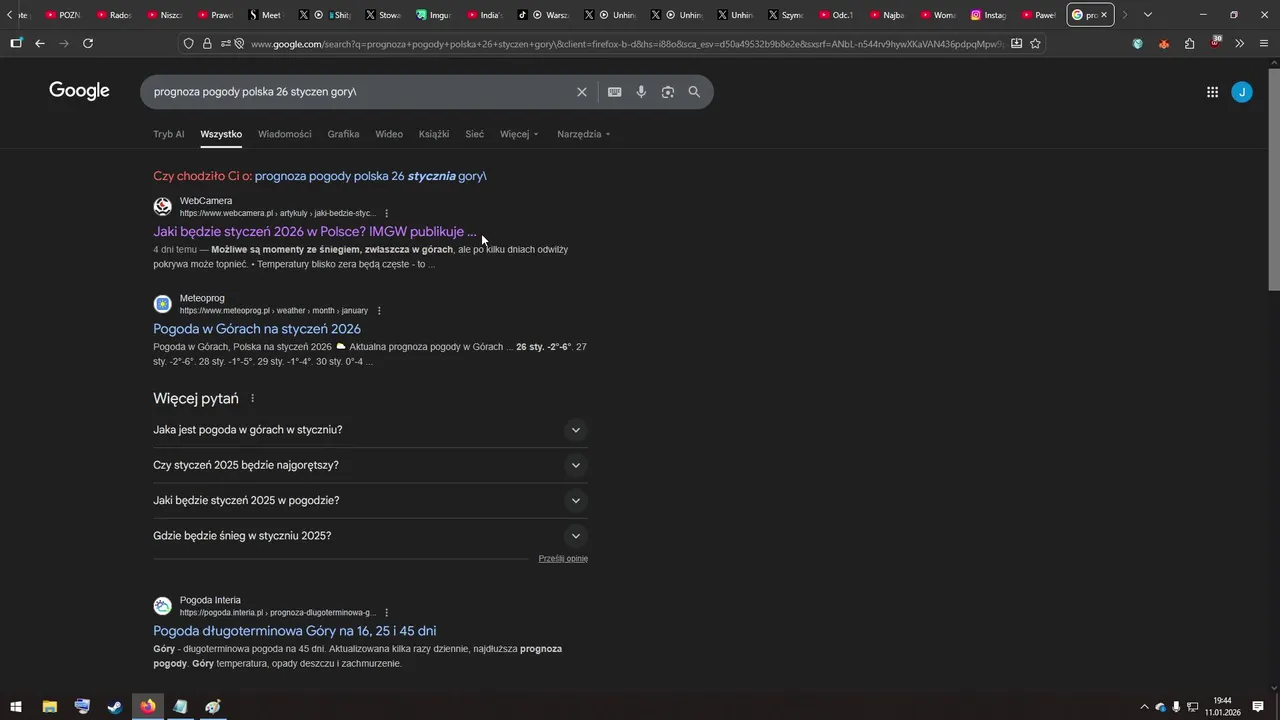Open the Narzędzia tools dropdown

583,134
